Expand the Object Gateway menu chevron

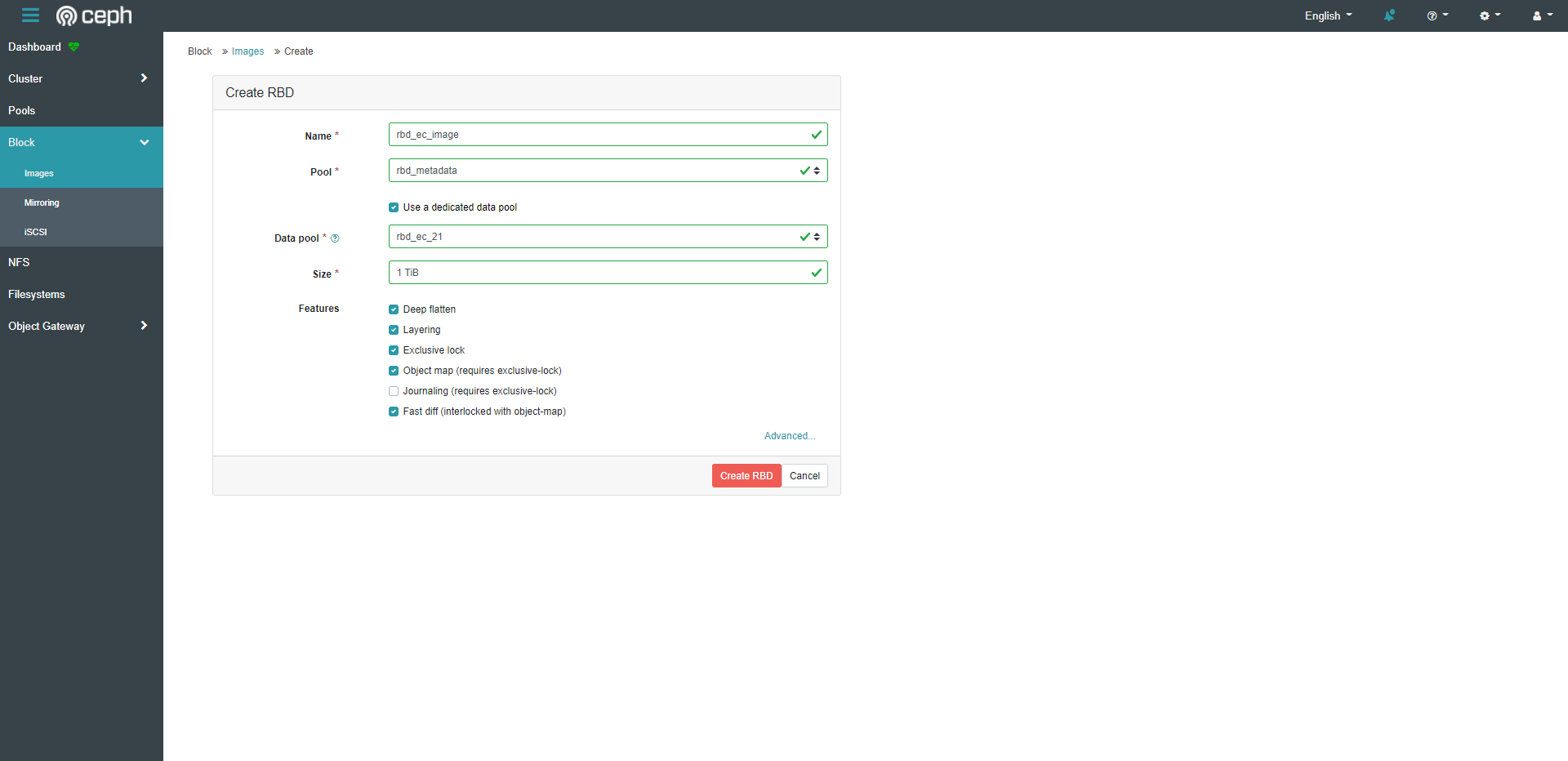tap(144, 326)
